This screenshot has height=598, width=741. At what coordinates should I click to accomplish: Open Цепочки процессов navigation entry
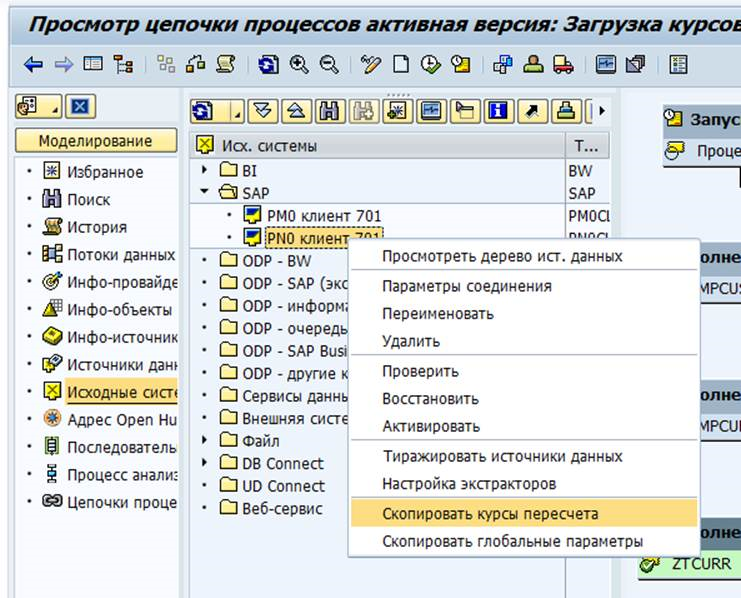click(x=122, y=502)
